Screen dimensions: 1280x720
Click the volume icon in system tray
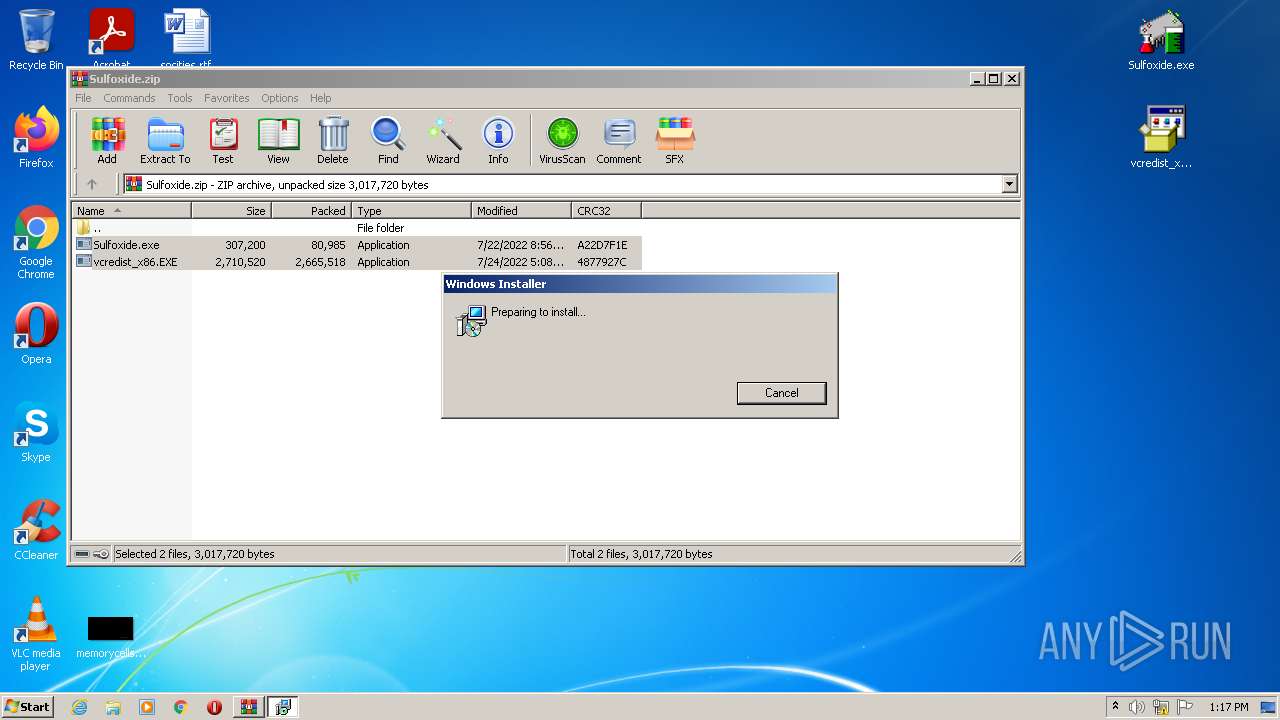coord(1137,707)
